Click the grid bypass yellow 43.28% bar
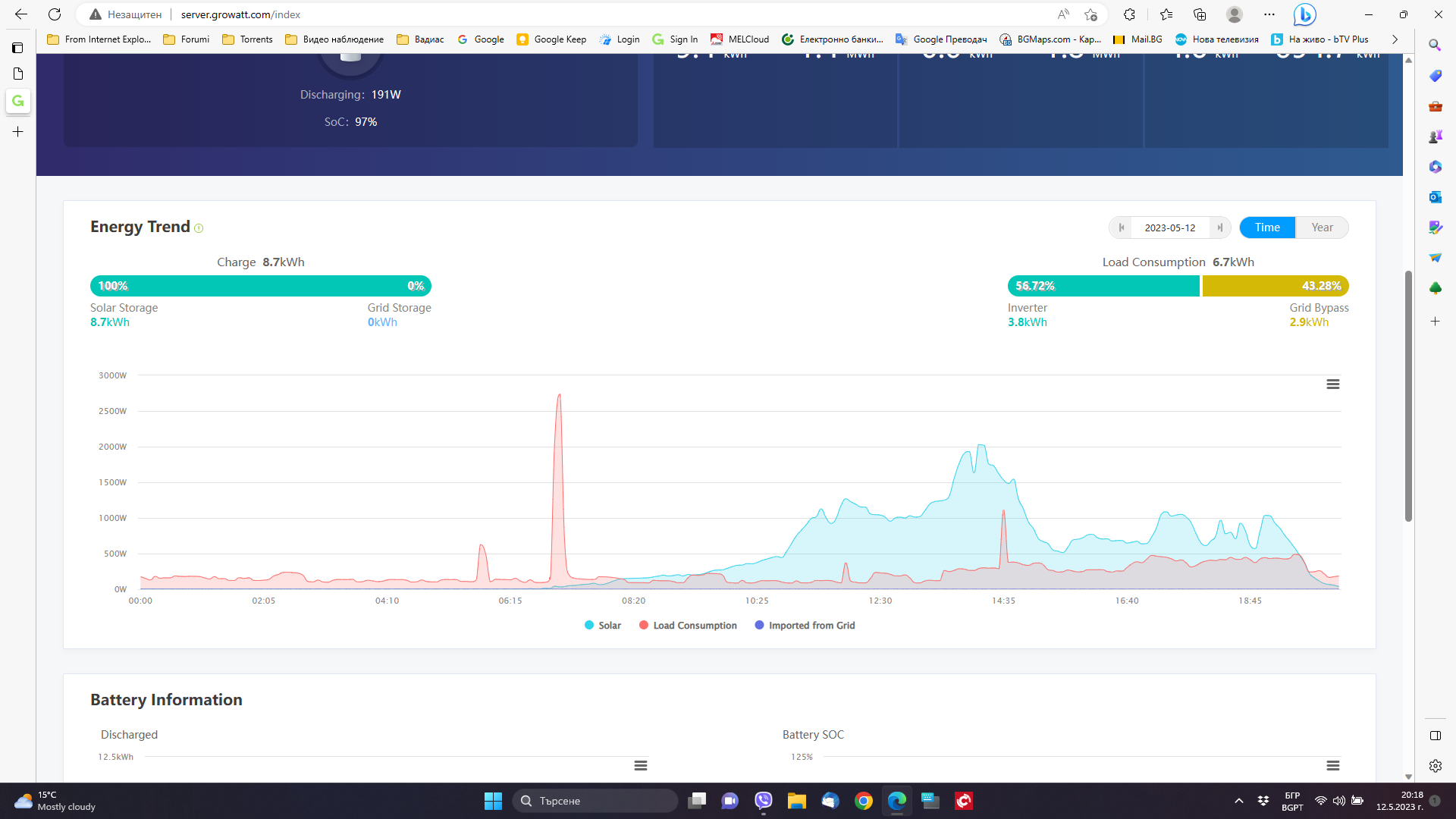 click(x=1275, y=286)
